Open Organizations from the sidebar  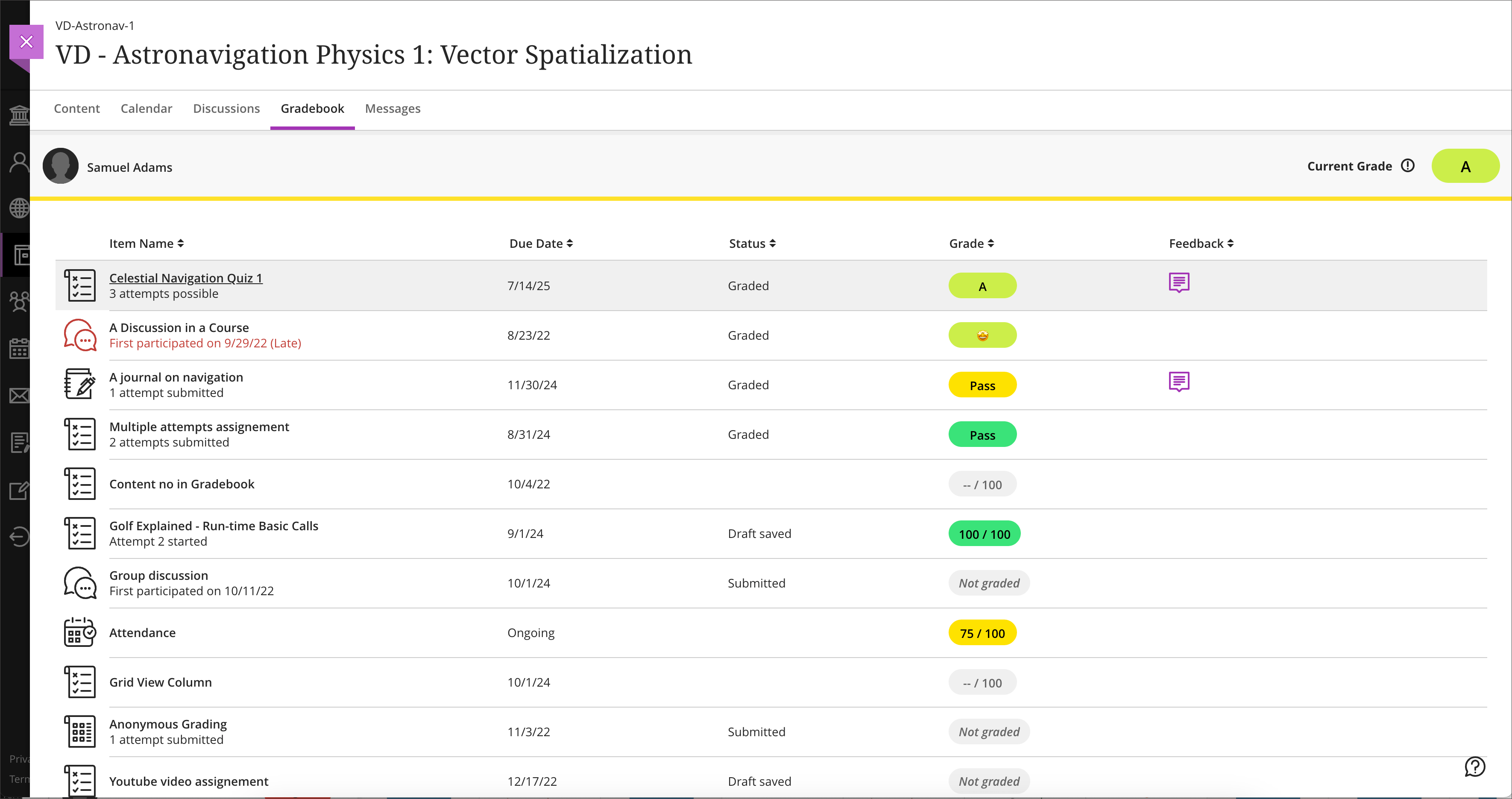coord(18,302)
